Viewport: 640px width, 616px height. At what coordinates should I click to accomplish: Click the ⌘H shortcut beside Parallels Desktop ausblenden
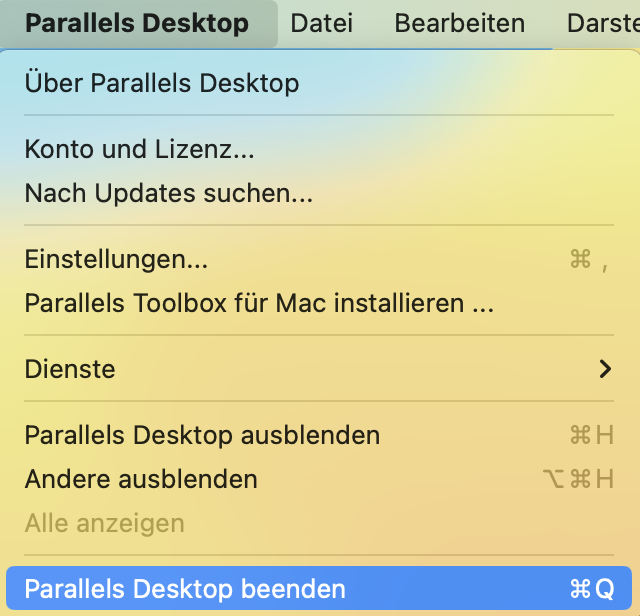[x=592, y=435]
